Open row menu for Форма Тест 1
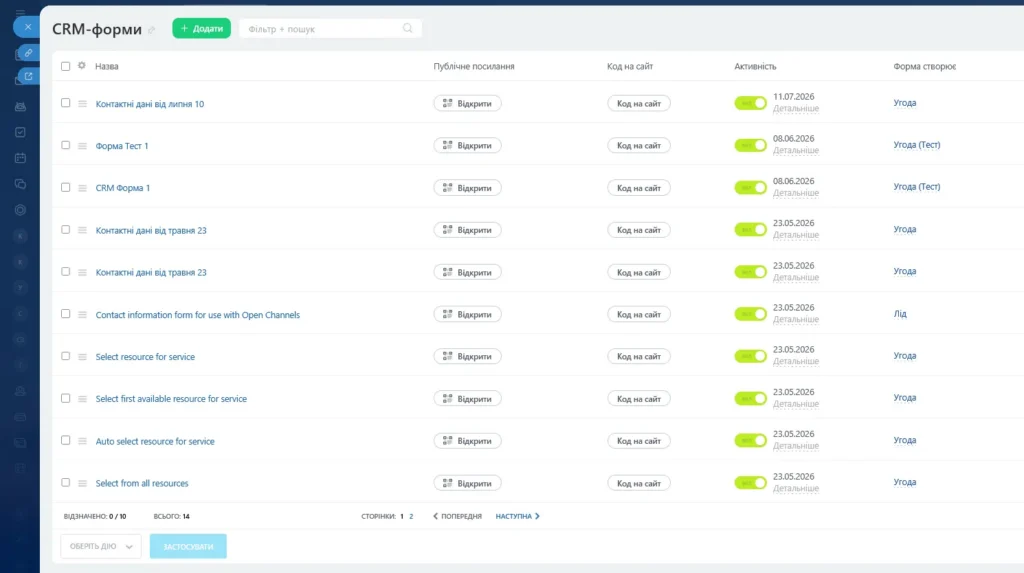The height and width of the screenshot is (573, 1024). pos(82,146)
